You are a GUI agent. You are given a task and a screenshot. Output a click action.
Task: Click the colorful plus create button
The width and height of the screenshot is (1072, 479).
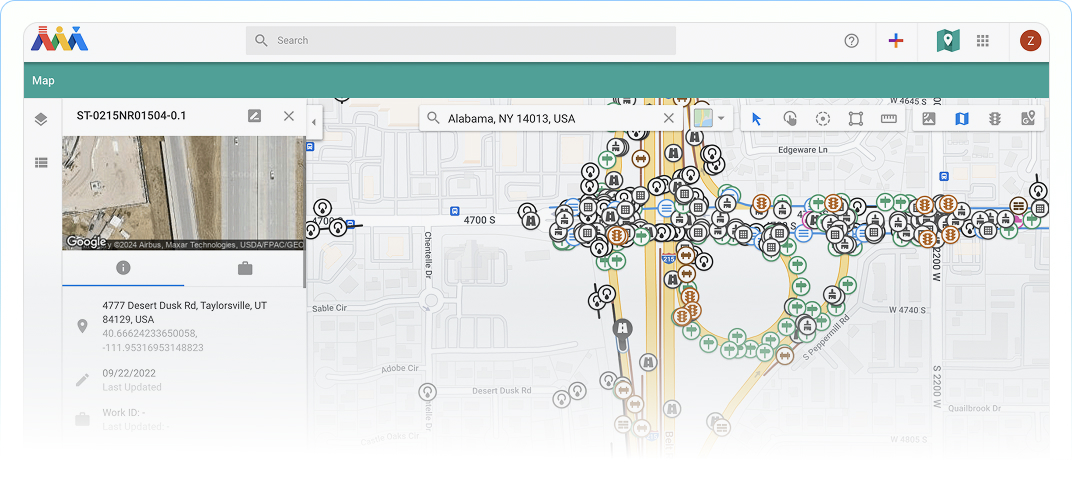coord(896,40)
